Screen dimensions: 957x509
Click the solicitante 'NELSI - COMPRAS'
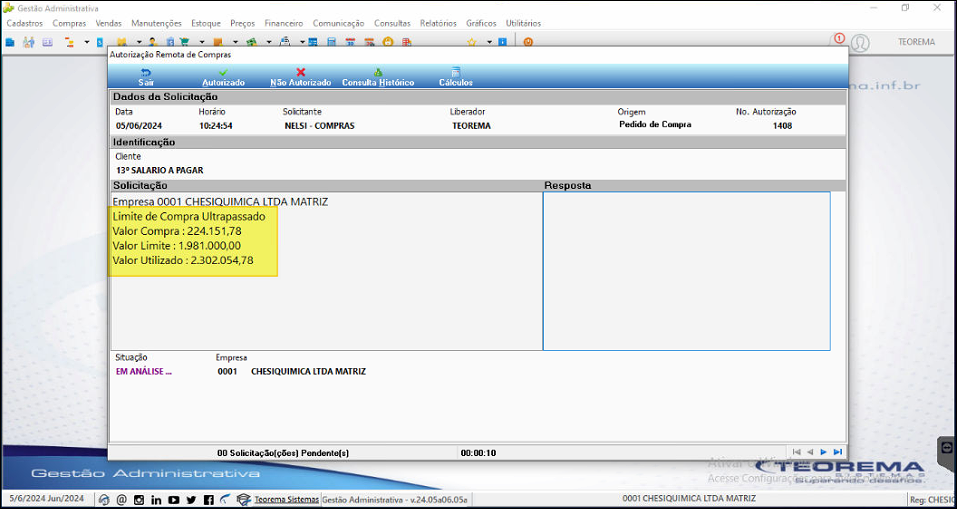(319, 126)
